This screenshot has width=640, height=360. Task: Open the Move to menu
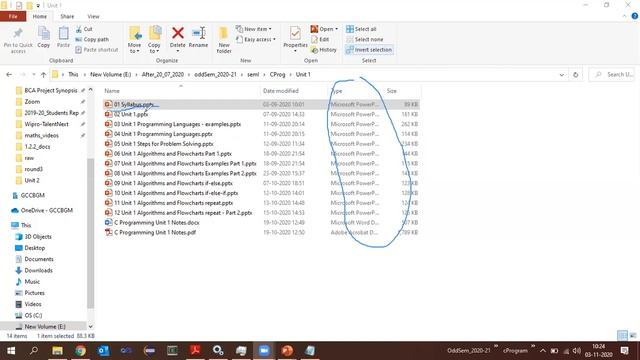pyautogui.click(x=135, y=40)
